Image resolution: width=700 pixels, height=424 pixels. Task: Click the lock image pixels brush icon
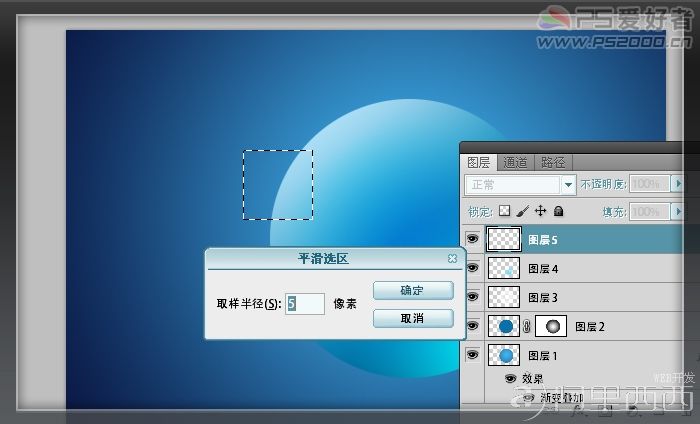[522, 211]
